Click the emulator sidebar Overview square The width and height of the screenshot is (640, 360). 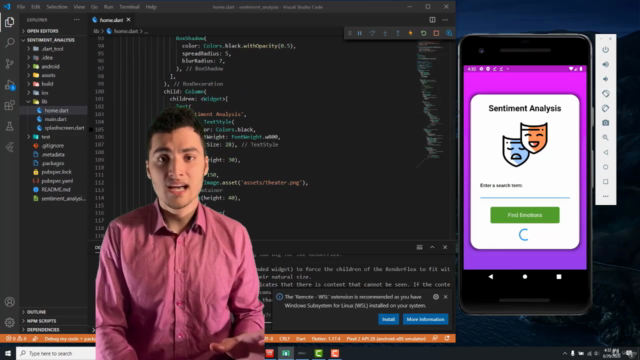[x=606, y=182]
